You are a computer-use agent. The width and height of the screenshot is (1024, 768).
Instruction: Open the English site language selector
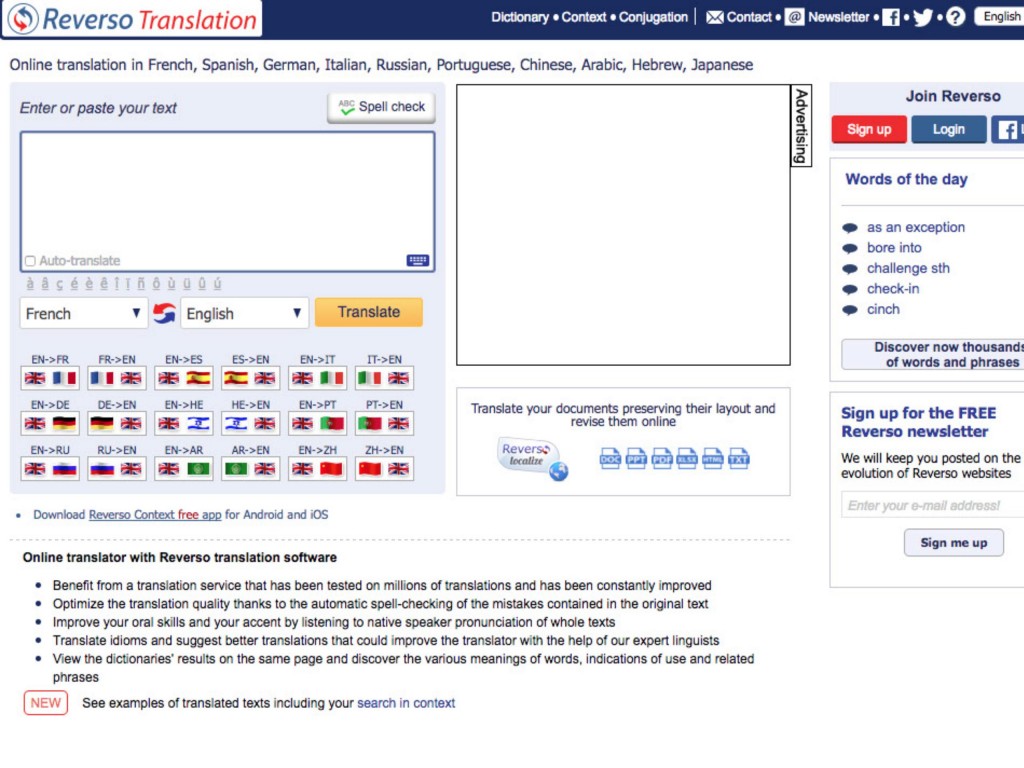pyautogui.click(x=1000, y=16)
